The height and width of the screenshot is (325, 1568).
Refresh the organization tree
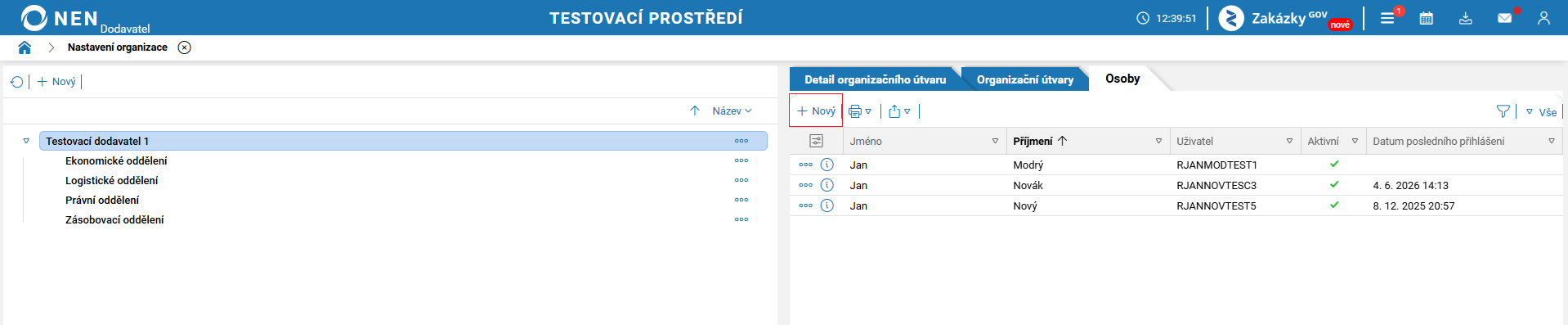[x=16, y=82]
